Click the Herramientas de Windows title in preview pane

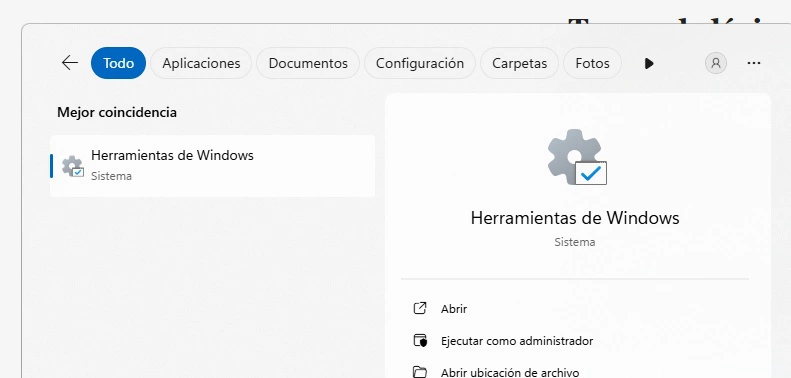(x=575, y=218)
